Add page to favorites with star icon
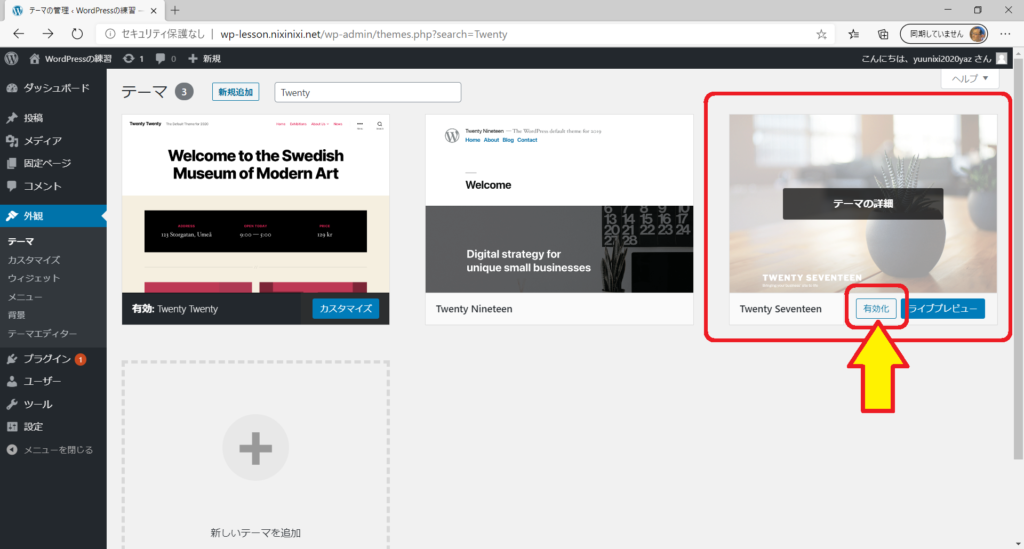Image resolution: width=1024 pixels, height=549 pixels. tap(821, 33)
